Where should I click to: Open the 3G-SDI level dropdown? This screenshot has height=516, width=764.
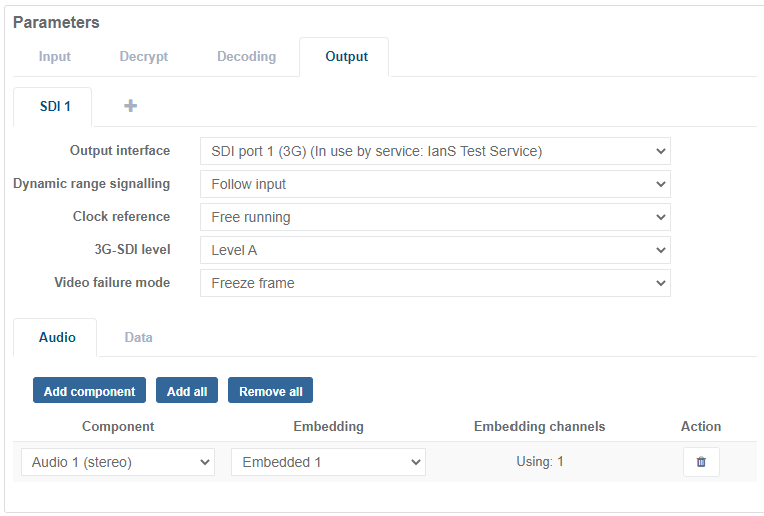(435, 250)
